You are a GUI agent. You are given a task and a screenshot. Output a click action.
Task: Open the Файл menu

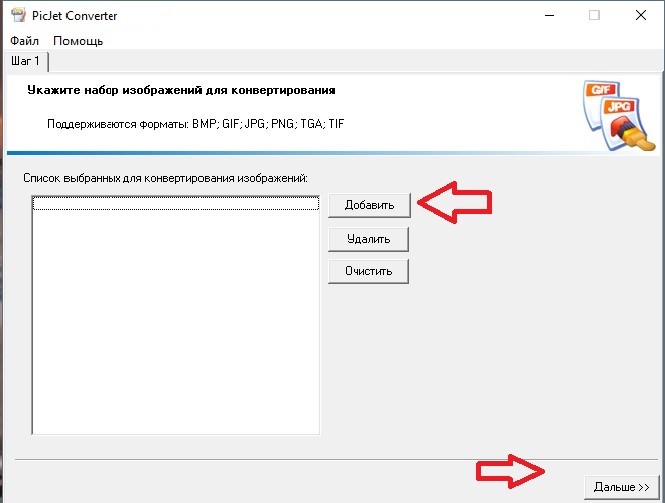click(24, 41)
